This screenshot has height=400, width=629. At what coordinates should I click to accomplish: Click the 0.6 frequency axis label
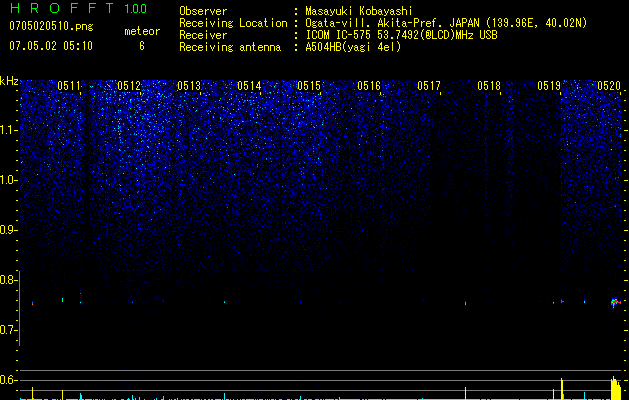coord(8,380)
